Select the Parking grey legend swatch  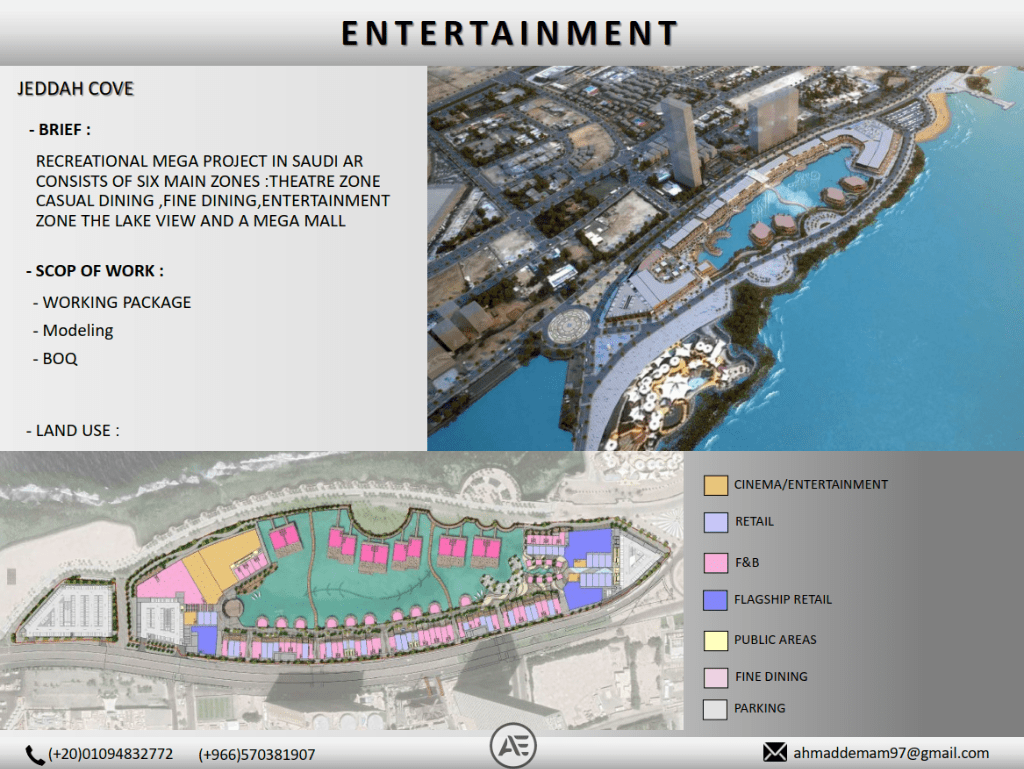pos(715,709)
